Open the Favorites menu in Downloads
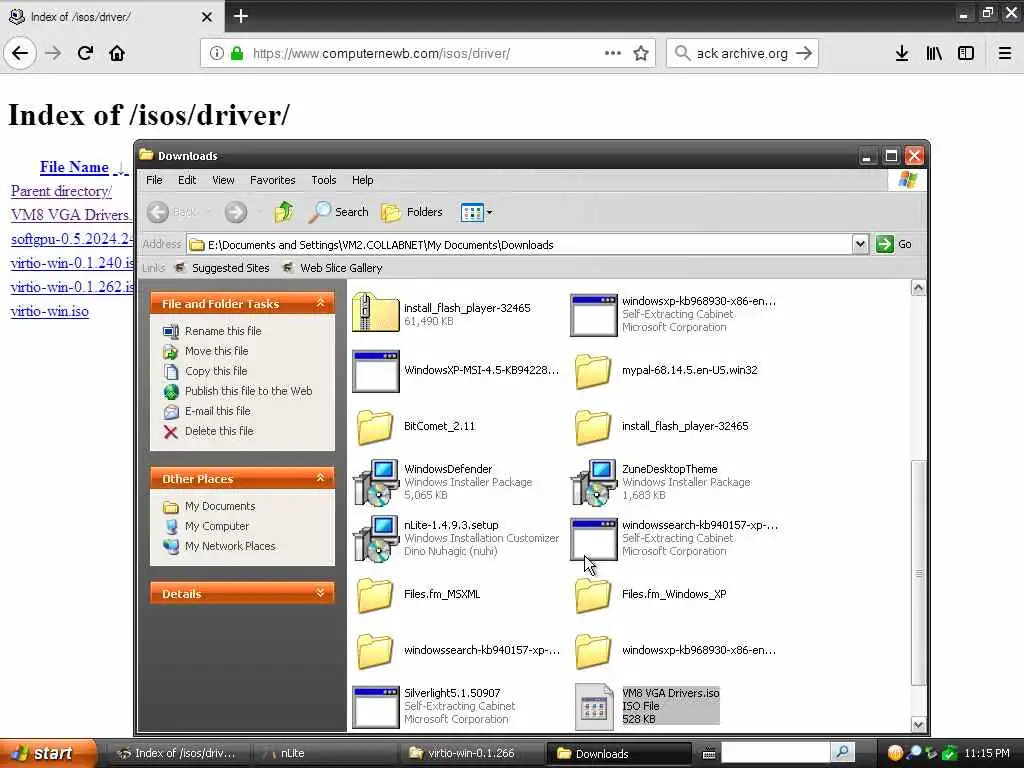The width and height of the screenshot is (1024, 768). pyautogui.click(x=272, y=180)
